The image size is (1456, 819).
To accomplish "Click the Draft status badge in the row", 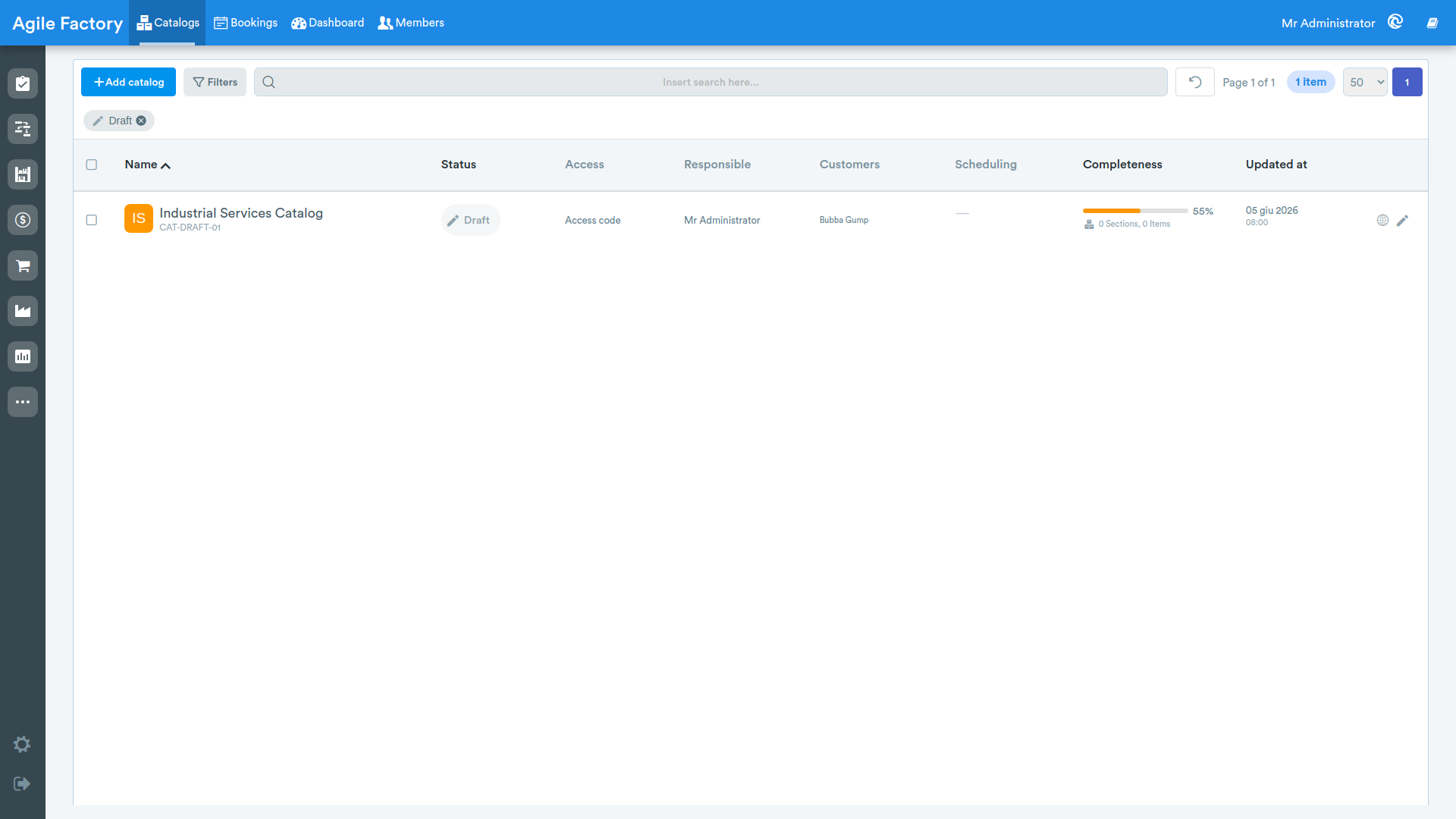I will click(470, 220).
